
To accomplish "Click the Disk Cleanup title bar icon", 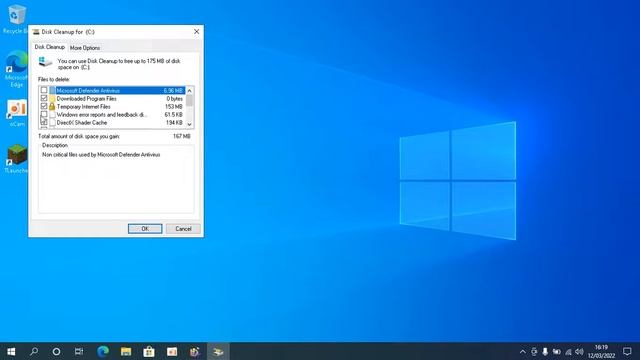I will [x=36, y=31].
